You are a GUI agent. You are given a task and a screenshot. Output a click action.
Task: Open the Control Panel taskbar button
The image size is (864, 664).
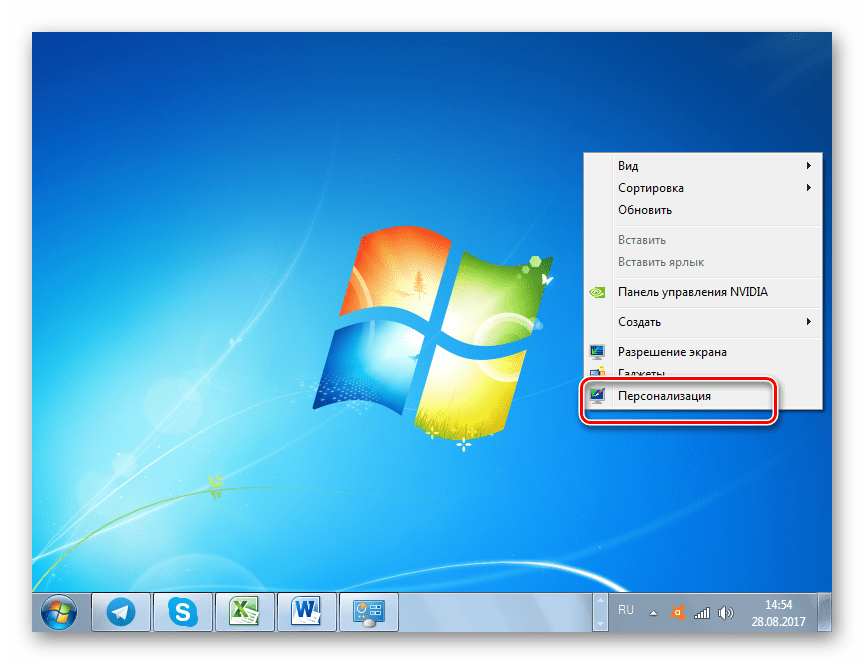click(367, 611)
